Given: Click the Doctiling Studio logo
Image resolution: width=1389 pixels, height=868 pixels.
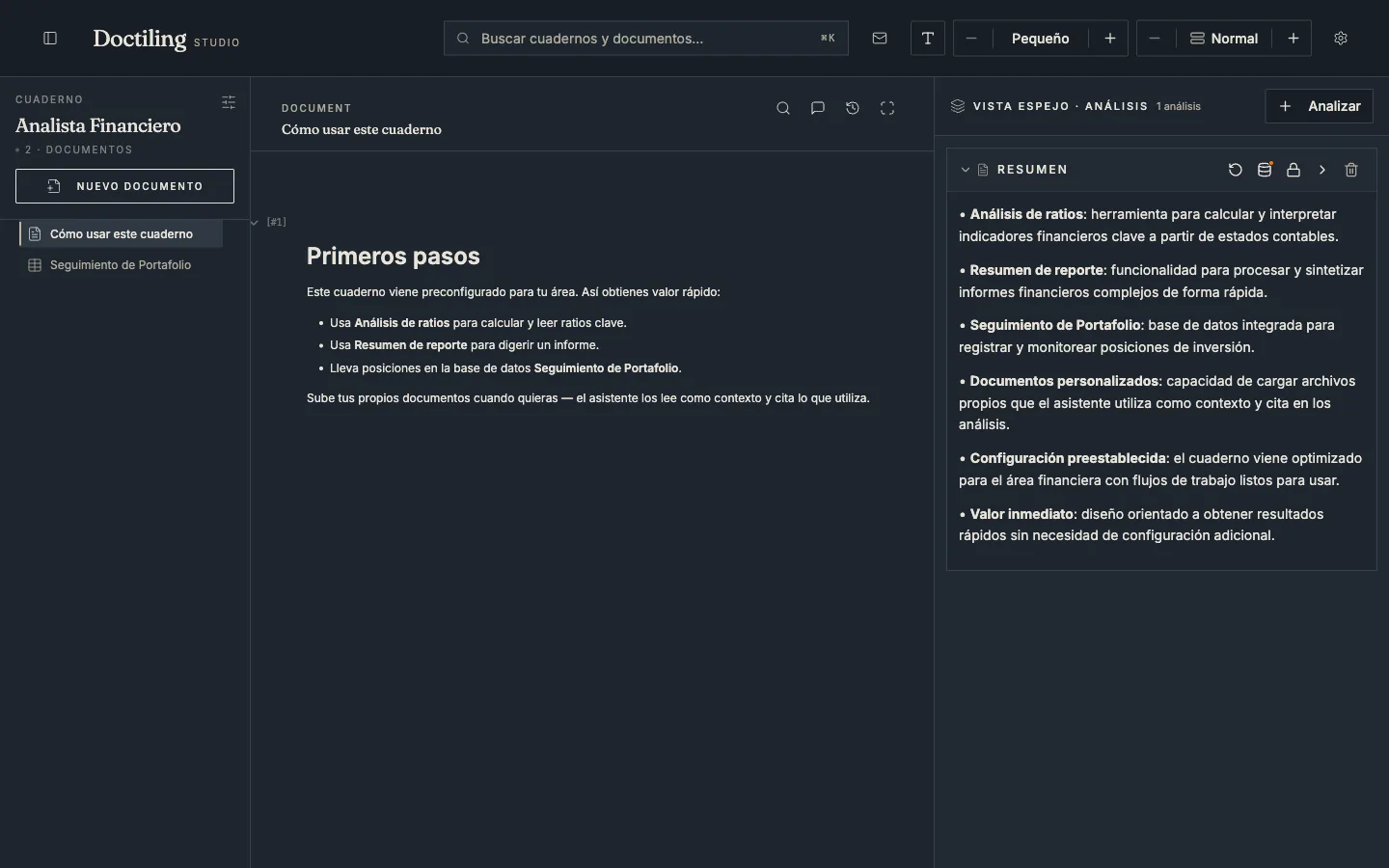Looking at the screenshot, I should pyautogui.click(x=166, y=39).
